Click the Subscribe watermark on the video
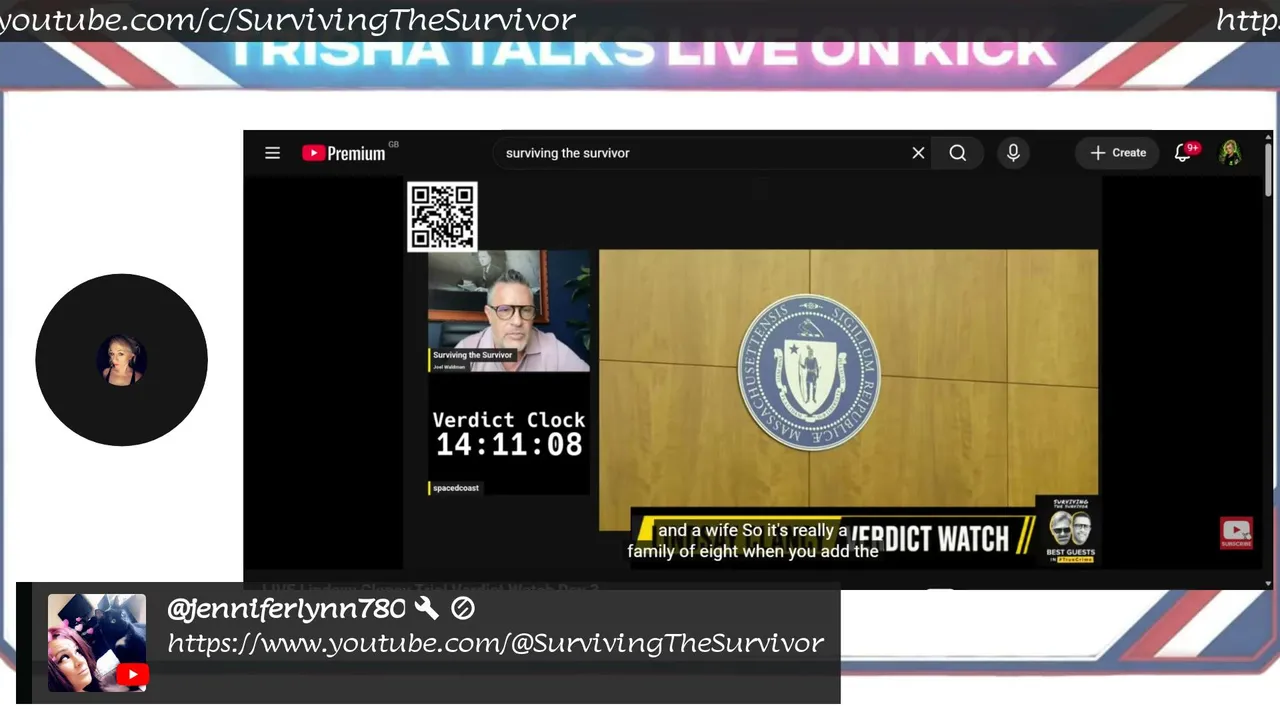This screenshot has width=1280, height=720. coord(1236,533)
